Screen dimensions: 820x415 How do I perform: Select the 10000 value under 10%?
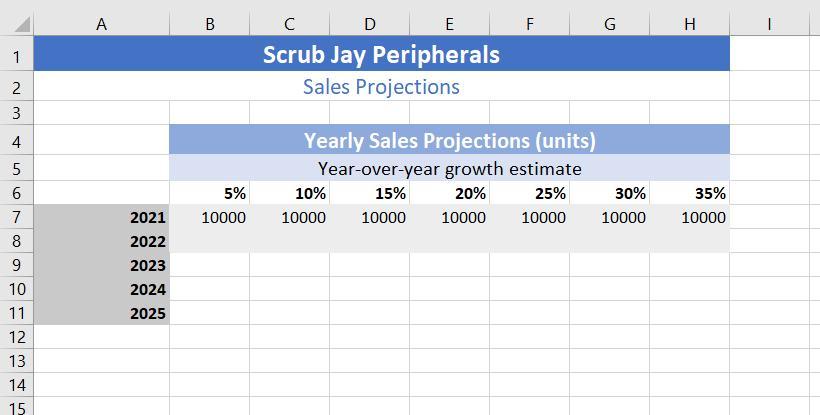[x=290, y=217]
